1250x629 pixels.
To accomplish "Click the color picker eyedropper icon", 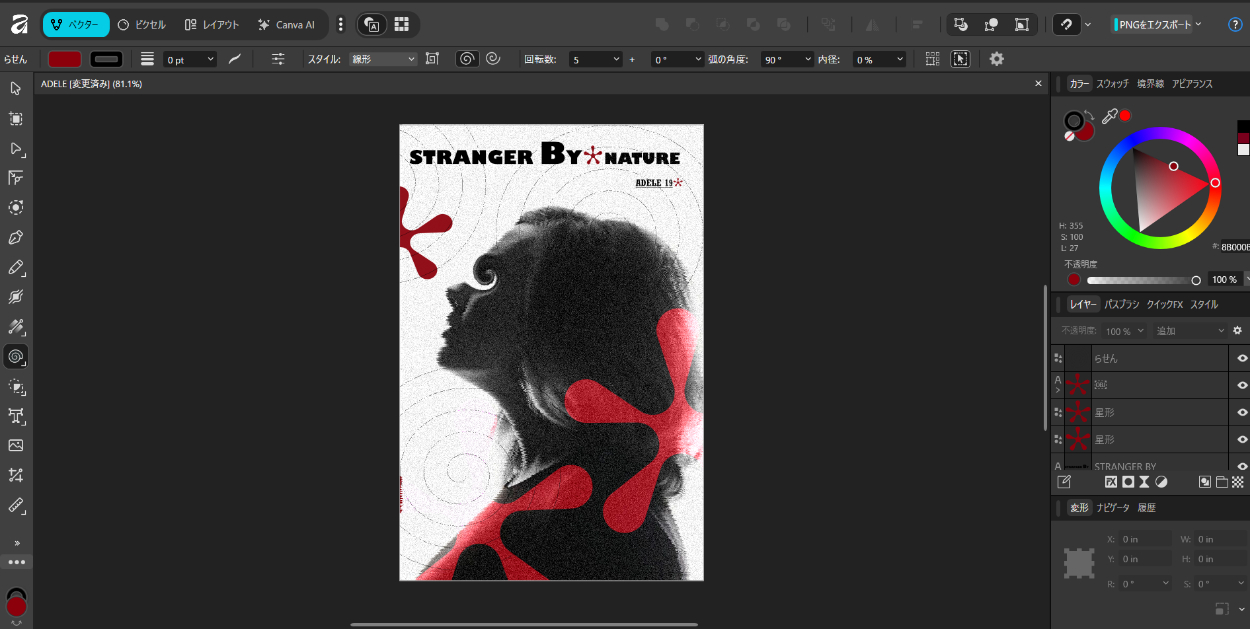I will click(x=1109, y=117).
